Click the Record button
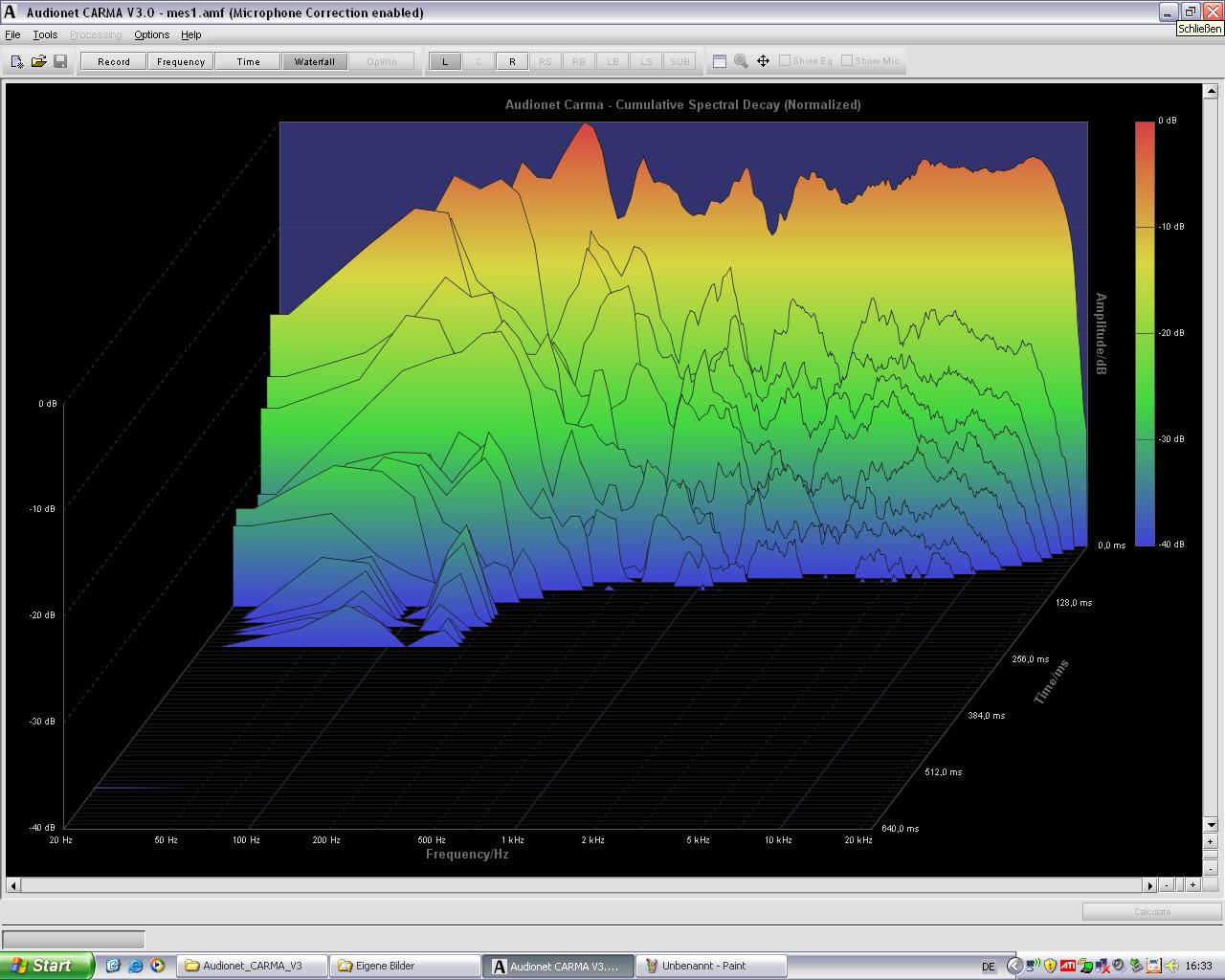1225x980 pixels. click(113, 61)
